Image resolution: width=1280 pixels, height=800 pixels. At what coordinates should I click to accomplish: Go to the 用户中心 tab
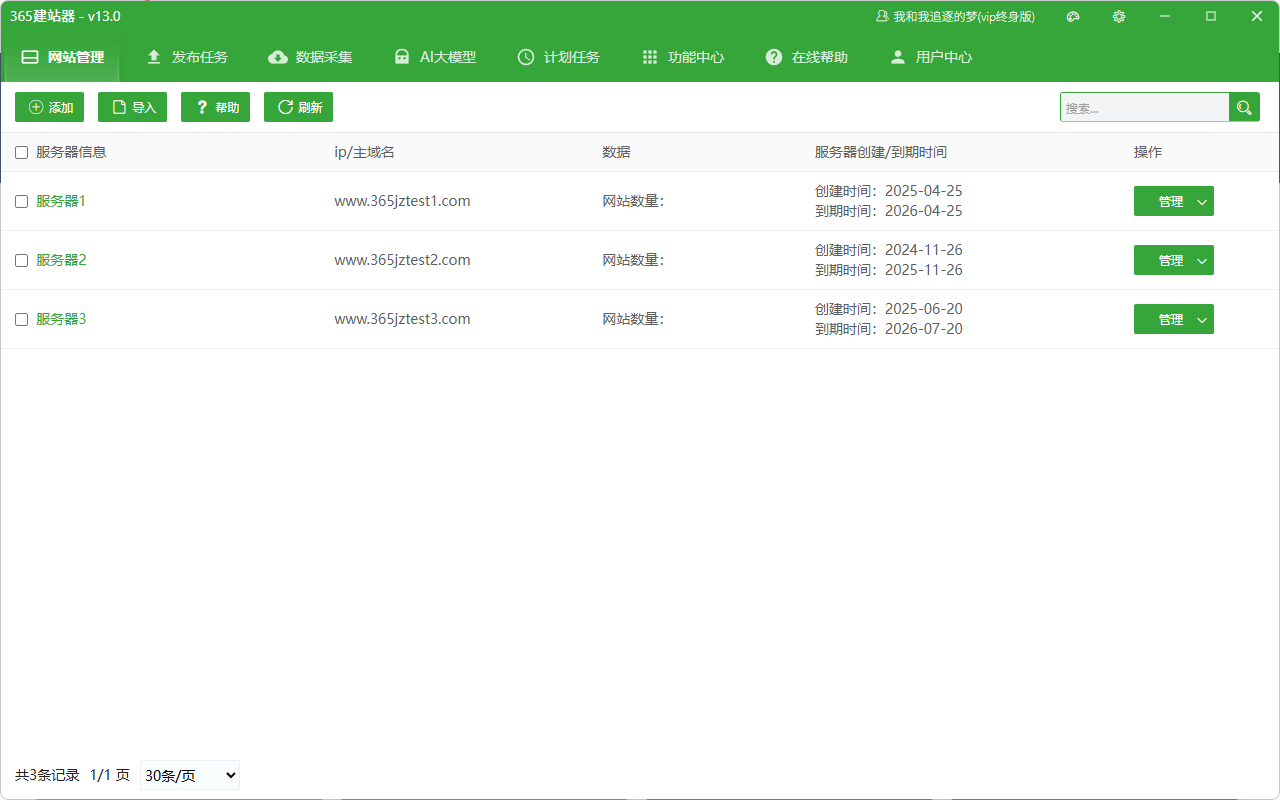coord(931,57)
